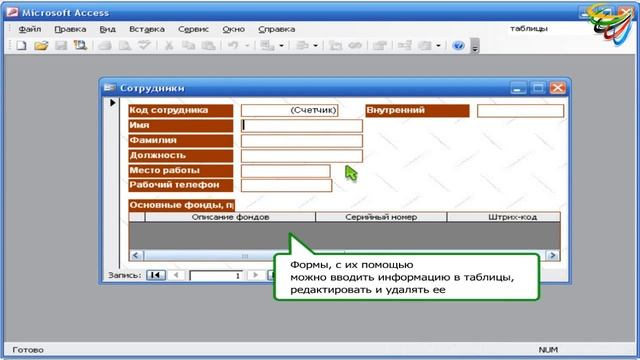Go to the first record button
640x360 pixels.
click(156, 275)
